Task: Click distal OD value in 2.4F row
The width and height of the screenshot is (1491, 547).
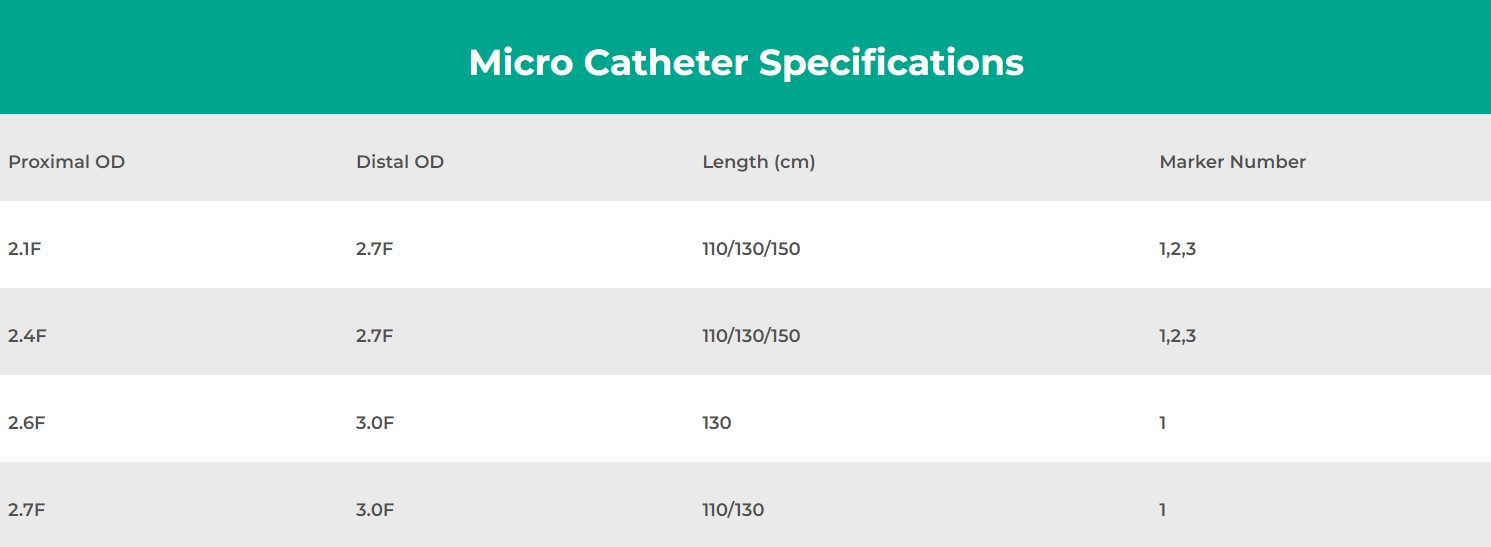Action: click(x=374, y=336)
